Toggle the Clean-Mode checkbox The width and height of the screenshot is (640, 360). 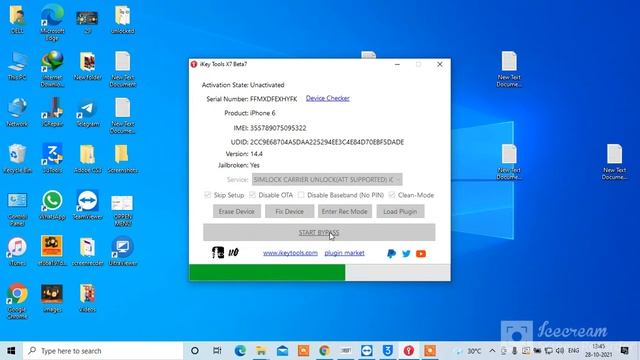(392, 195)
